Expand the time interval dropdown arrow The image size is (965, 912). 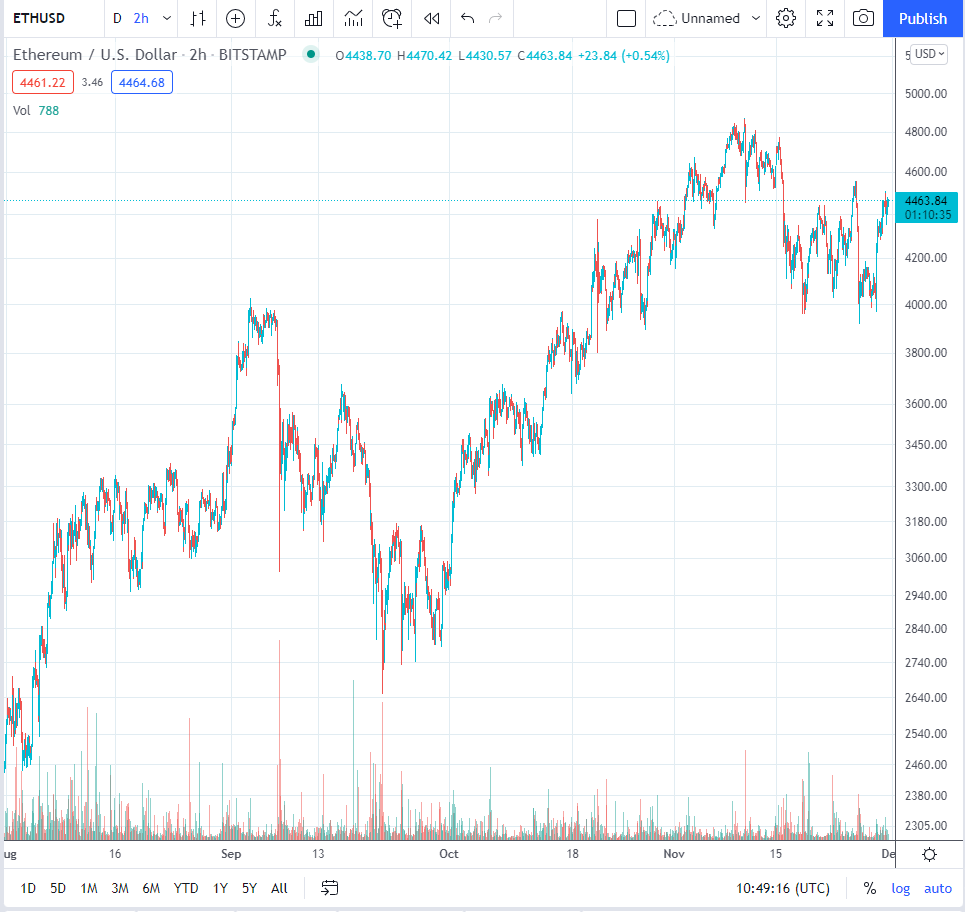[x=167, y=18]
